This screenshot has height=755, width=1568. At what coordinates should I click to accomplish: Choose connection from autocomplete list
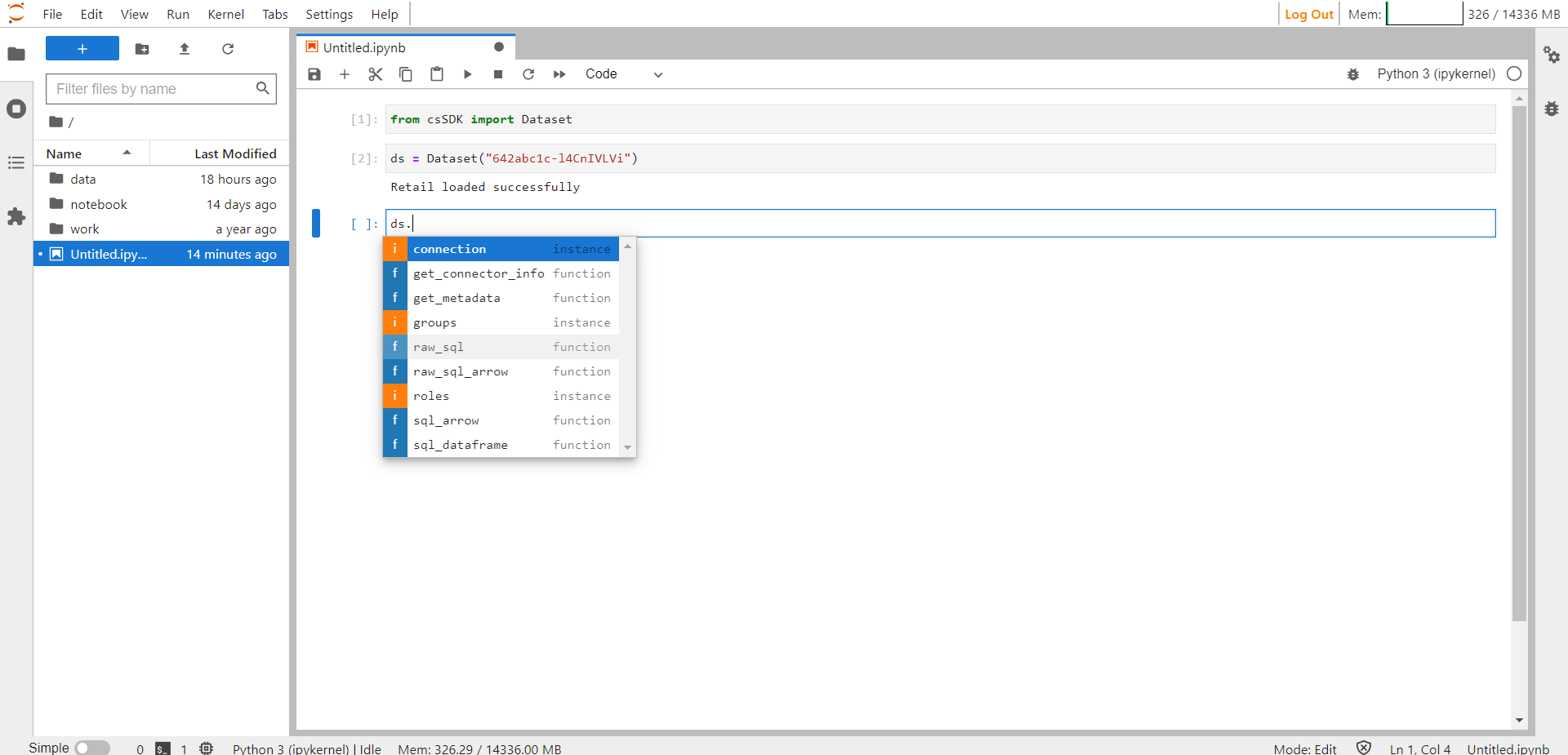tap(501, 249)
